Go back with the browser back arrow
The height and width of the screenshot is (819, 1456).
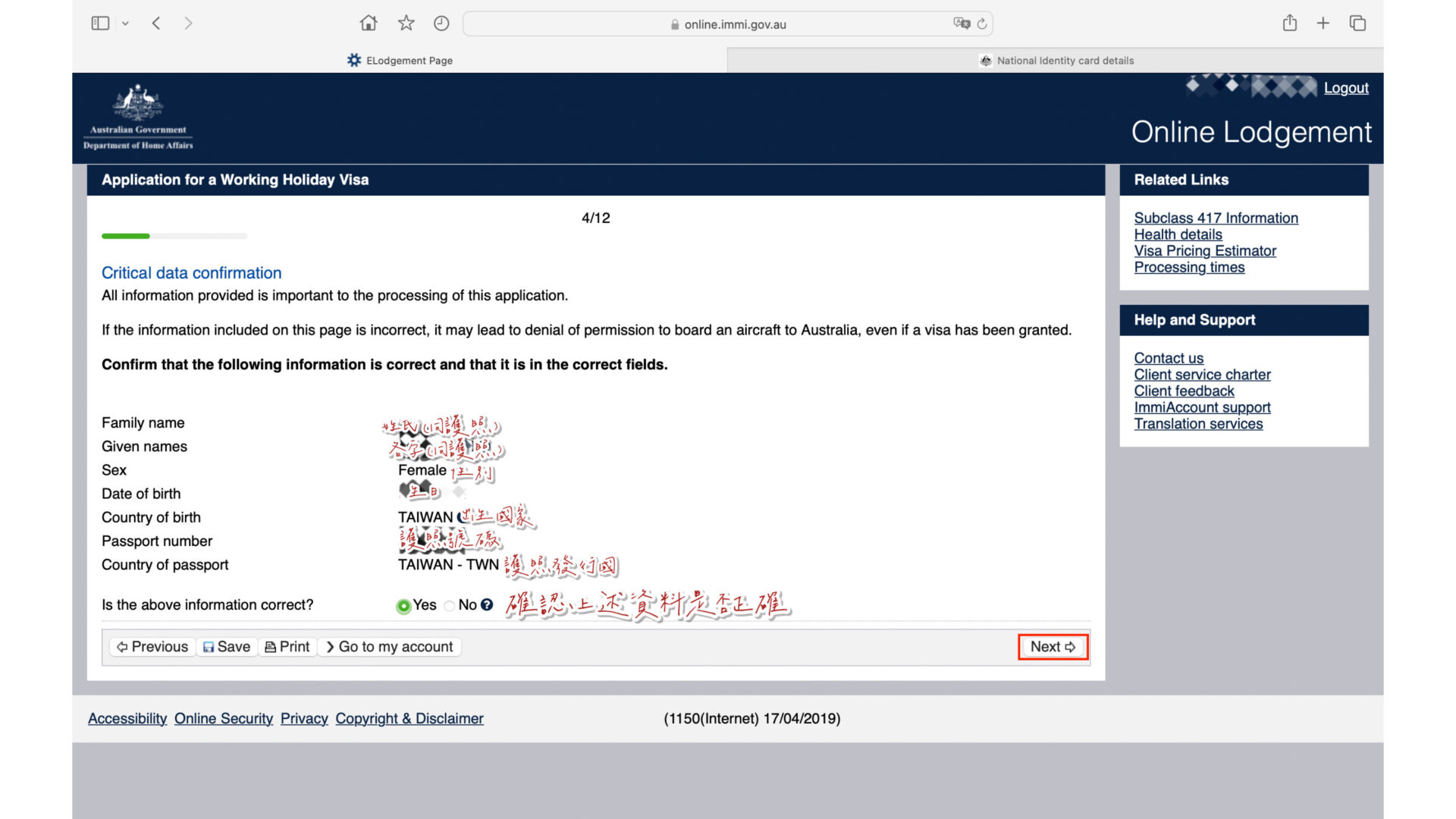coord(156,24)
